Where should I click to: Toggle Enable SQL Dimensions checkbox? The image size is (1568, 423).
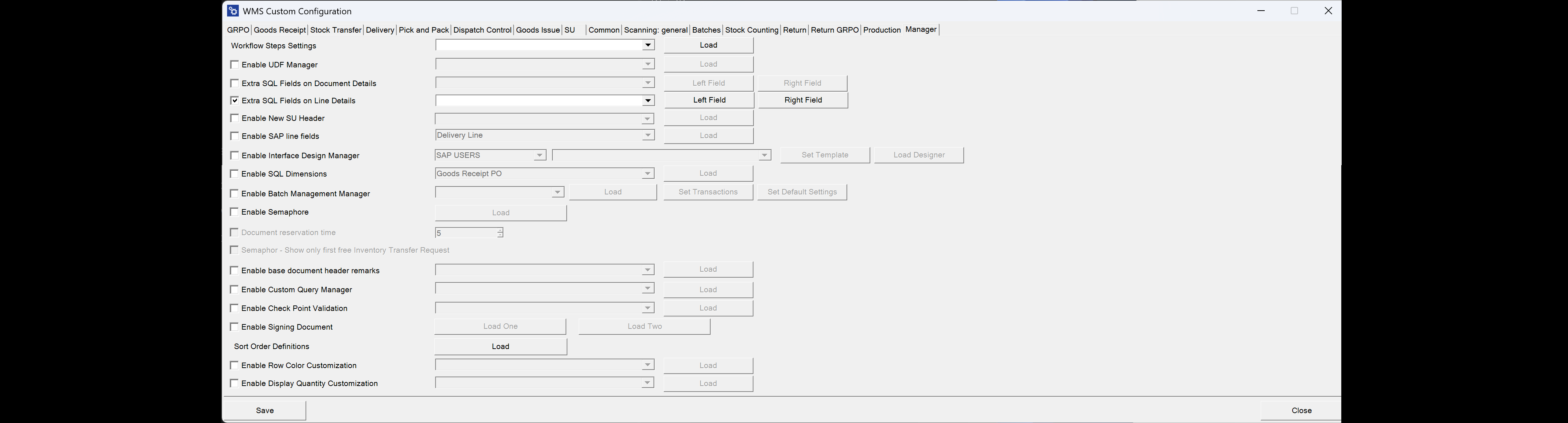[234, 174]
